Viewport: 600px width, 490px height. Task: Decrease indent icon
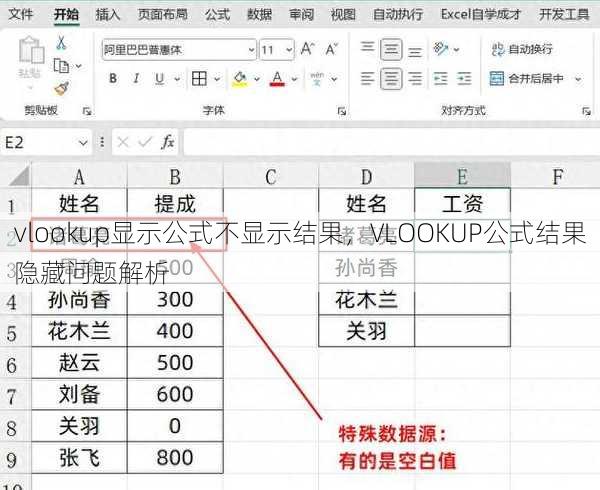point(440,79)
